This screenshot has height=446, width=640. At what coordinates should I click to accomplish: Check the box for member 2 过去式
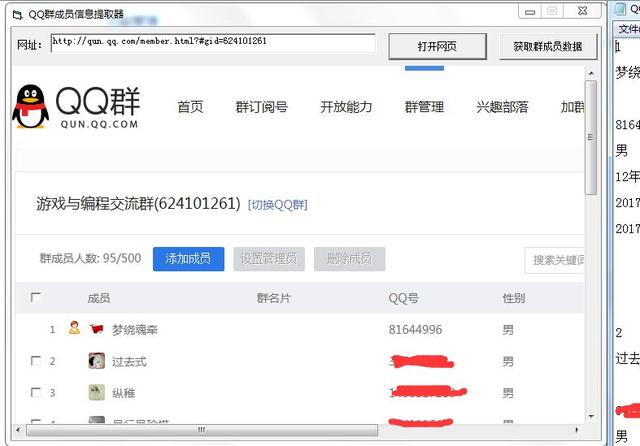(x=36, y=361)
